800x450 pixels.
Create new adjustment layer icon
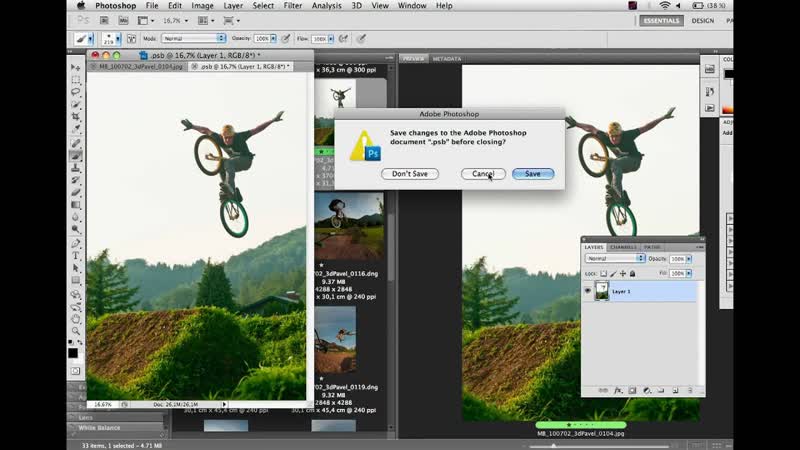click(646, 390)
